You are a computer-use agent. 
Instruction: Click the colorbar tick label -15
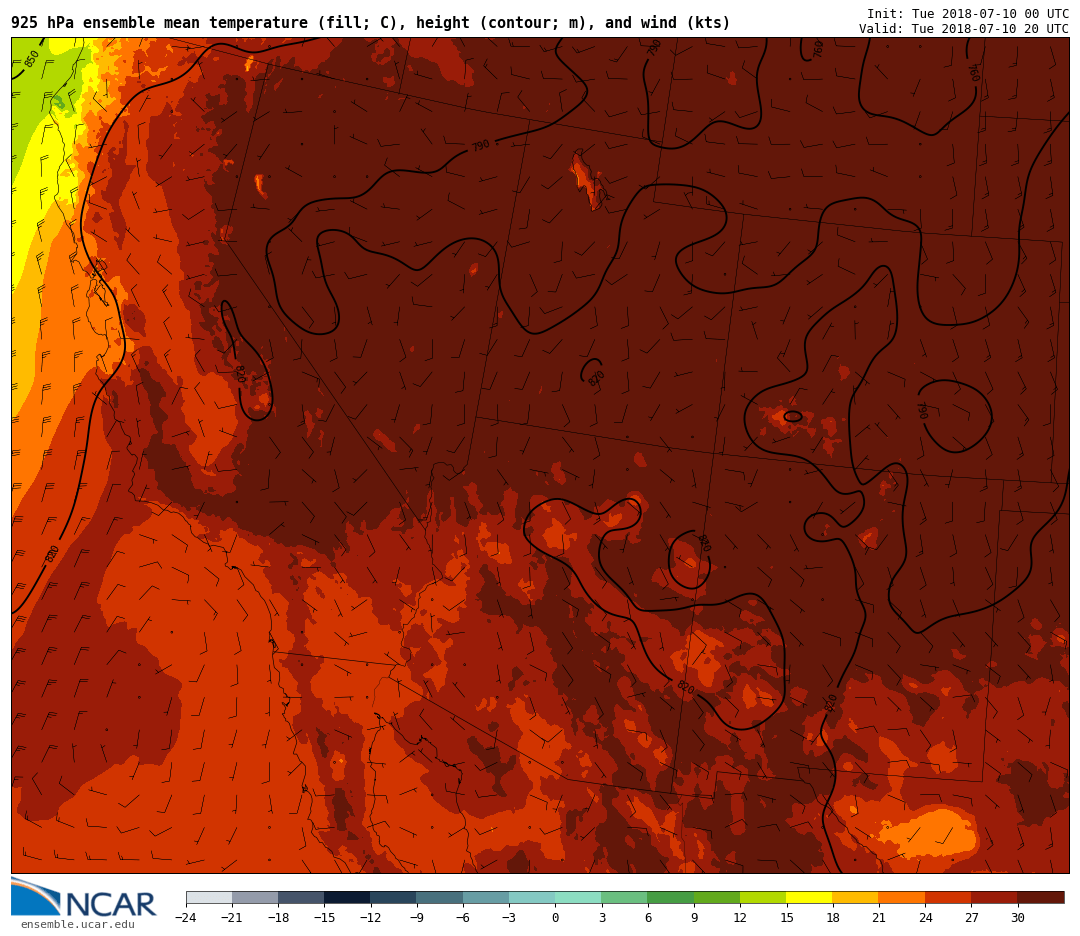click(x=324, y=918)
